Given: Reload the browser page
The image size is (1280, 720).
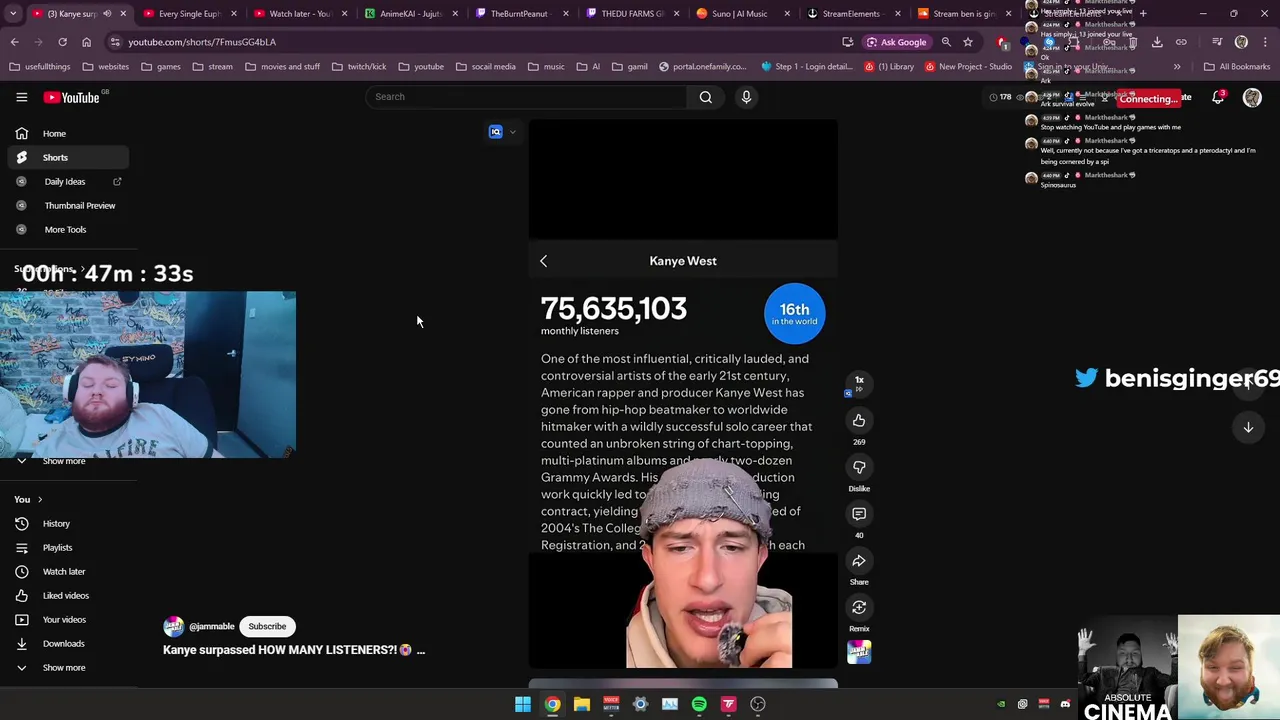Looking at the screenshot, I should pyautogui.click(x=62, y=42).
